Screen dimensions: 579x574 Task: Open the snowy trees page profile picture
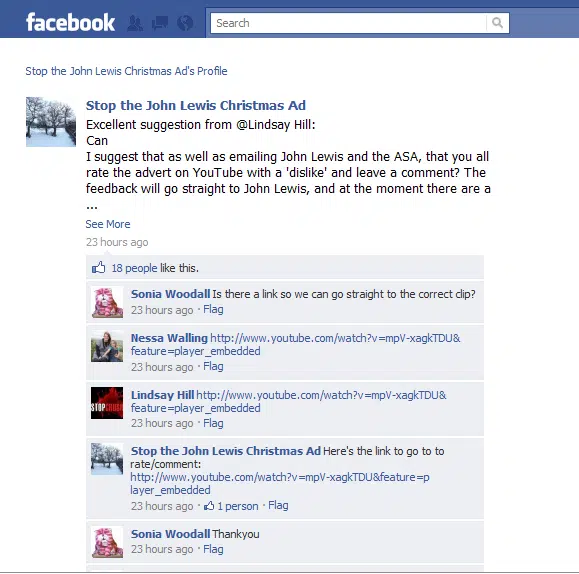tap(51, 122)
